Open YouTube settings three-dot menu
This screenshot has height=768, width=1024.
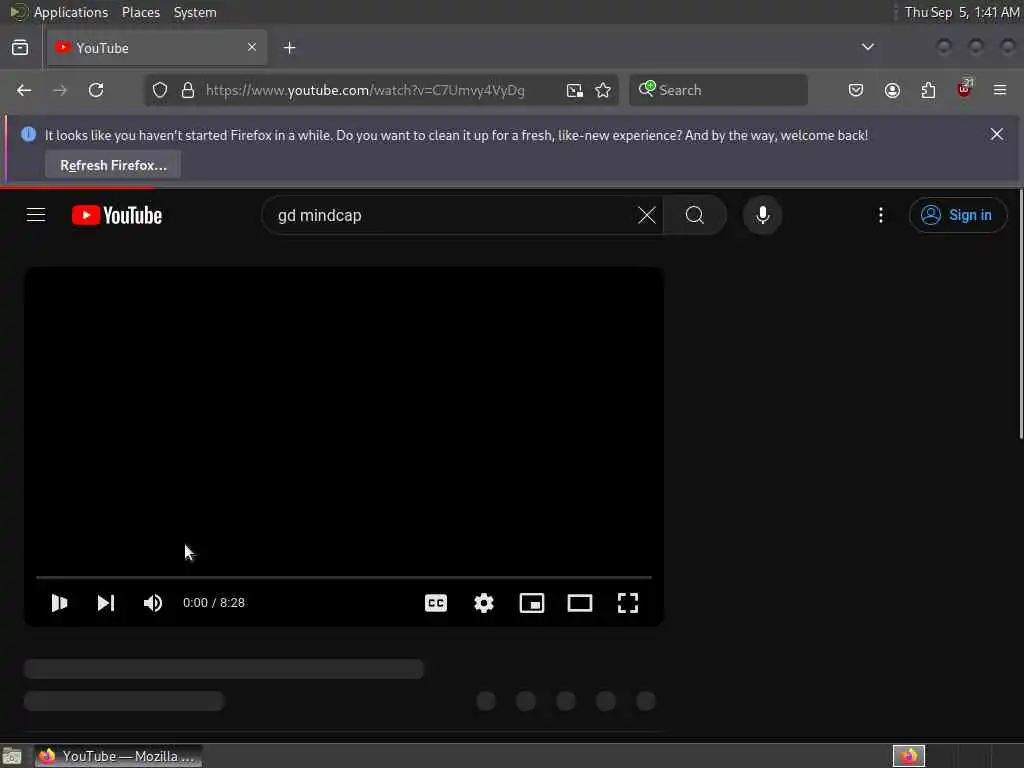[x=881, y=216]
